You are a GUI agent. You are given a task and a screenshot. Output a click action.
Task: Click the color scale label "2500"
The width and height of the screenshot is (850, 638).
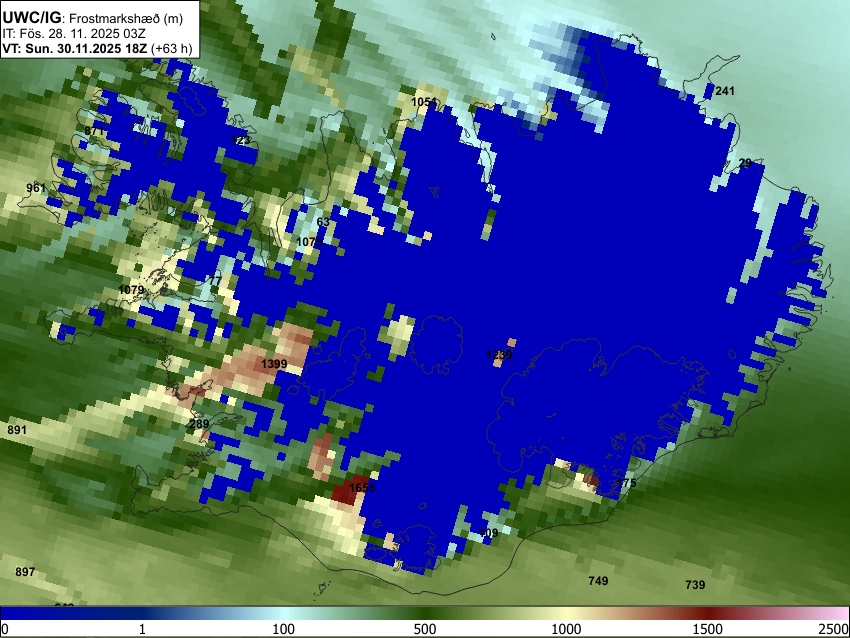(x=834, y=629)
